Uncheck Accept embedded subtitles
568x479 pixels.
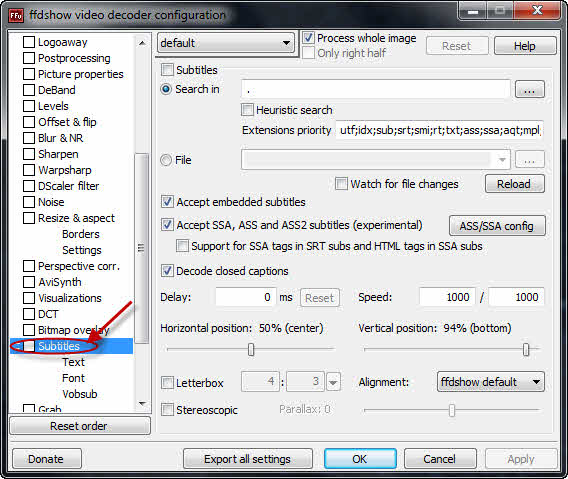[x=167, y=202]
